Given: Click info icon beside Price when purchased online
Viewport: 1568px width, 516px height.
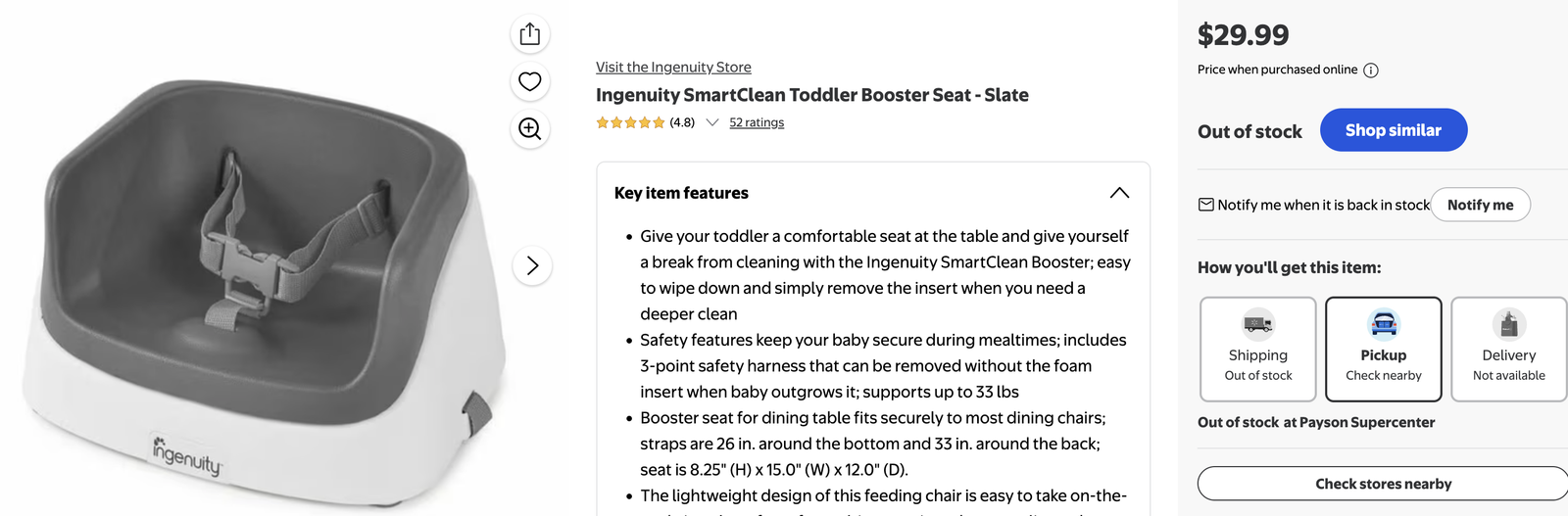Looking at the screenshot, I should click(x=1371, y=70).
